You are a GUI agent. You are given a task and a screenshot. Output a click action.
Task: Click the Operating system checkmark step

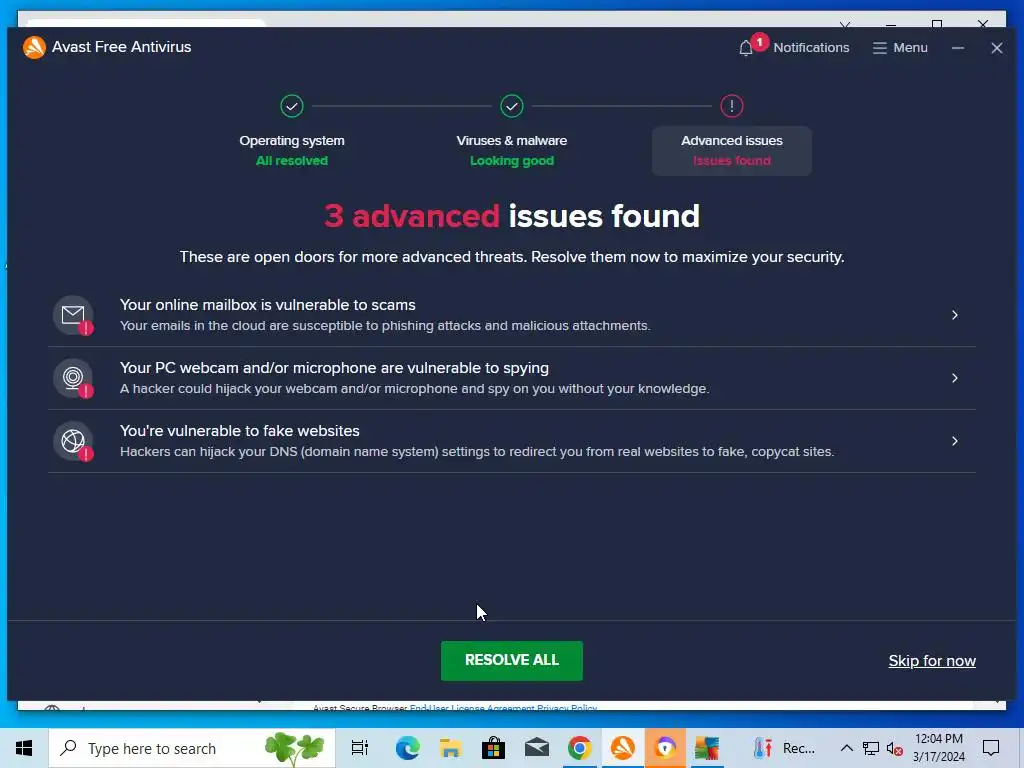292,106
